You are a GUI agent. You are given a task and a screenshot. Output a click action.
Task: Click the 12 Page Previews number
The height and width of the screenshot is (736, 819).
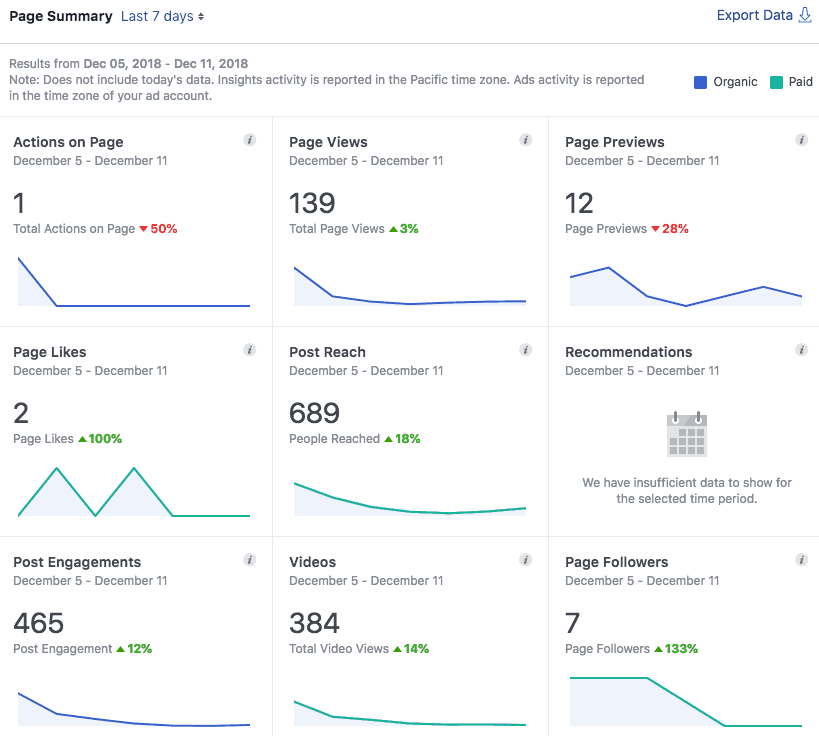579,203
